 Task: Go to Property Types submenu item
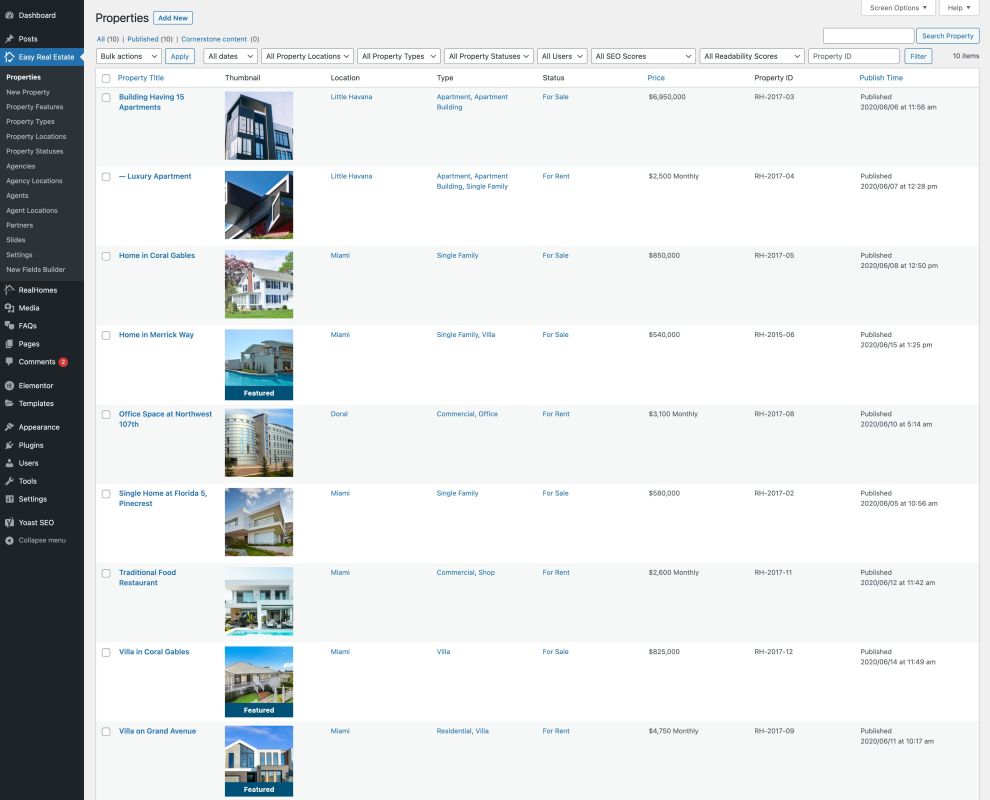point(30,122)
